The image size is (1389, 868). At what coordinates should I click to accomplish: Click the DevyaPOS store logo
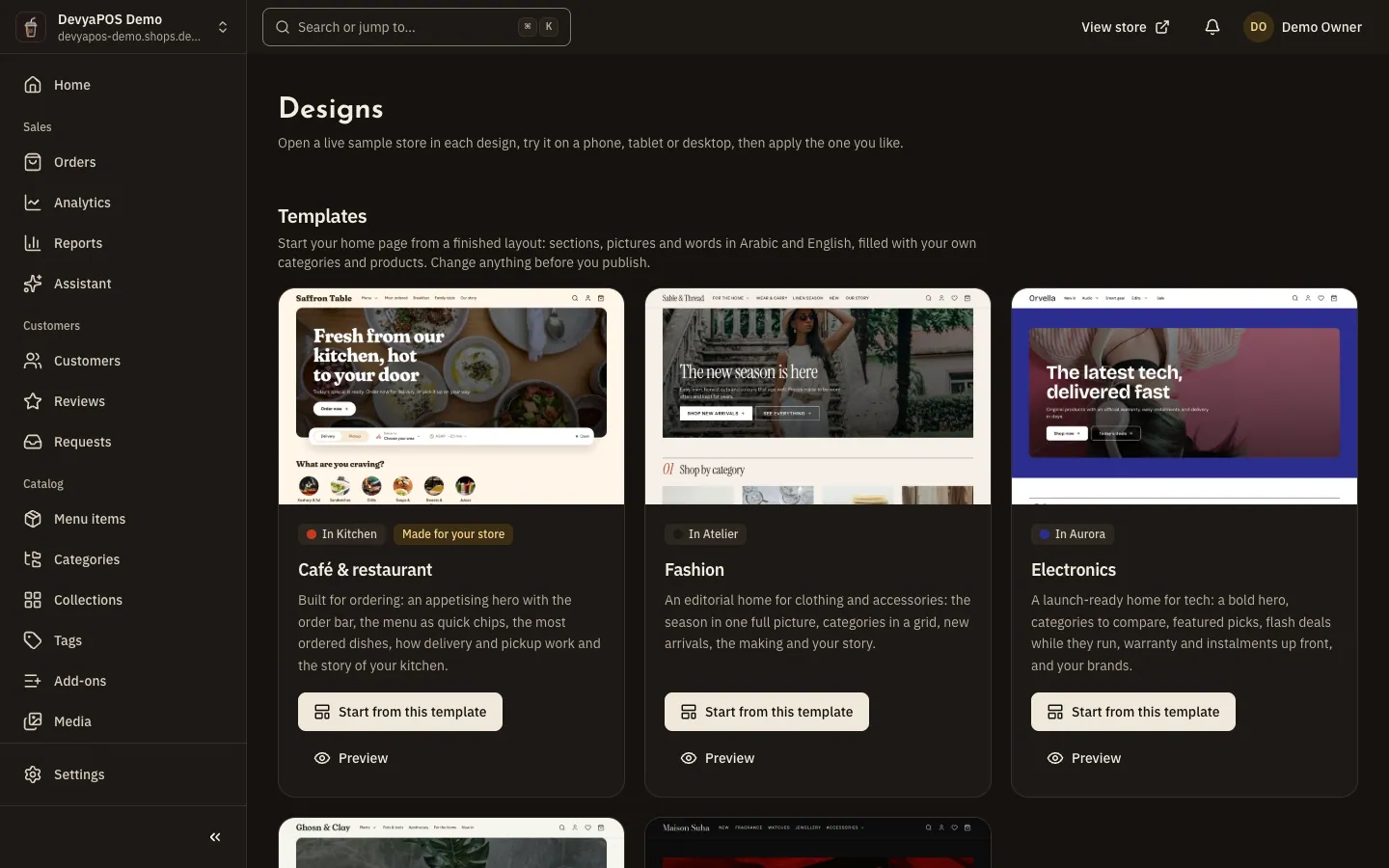tap(31, 27)
